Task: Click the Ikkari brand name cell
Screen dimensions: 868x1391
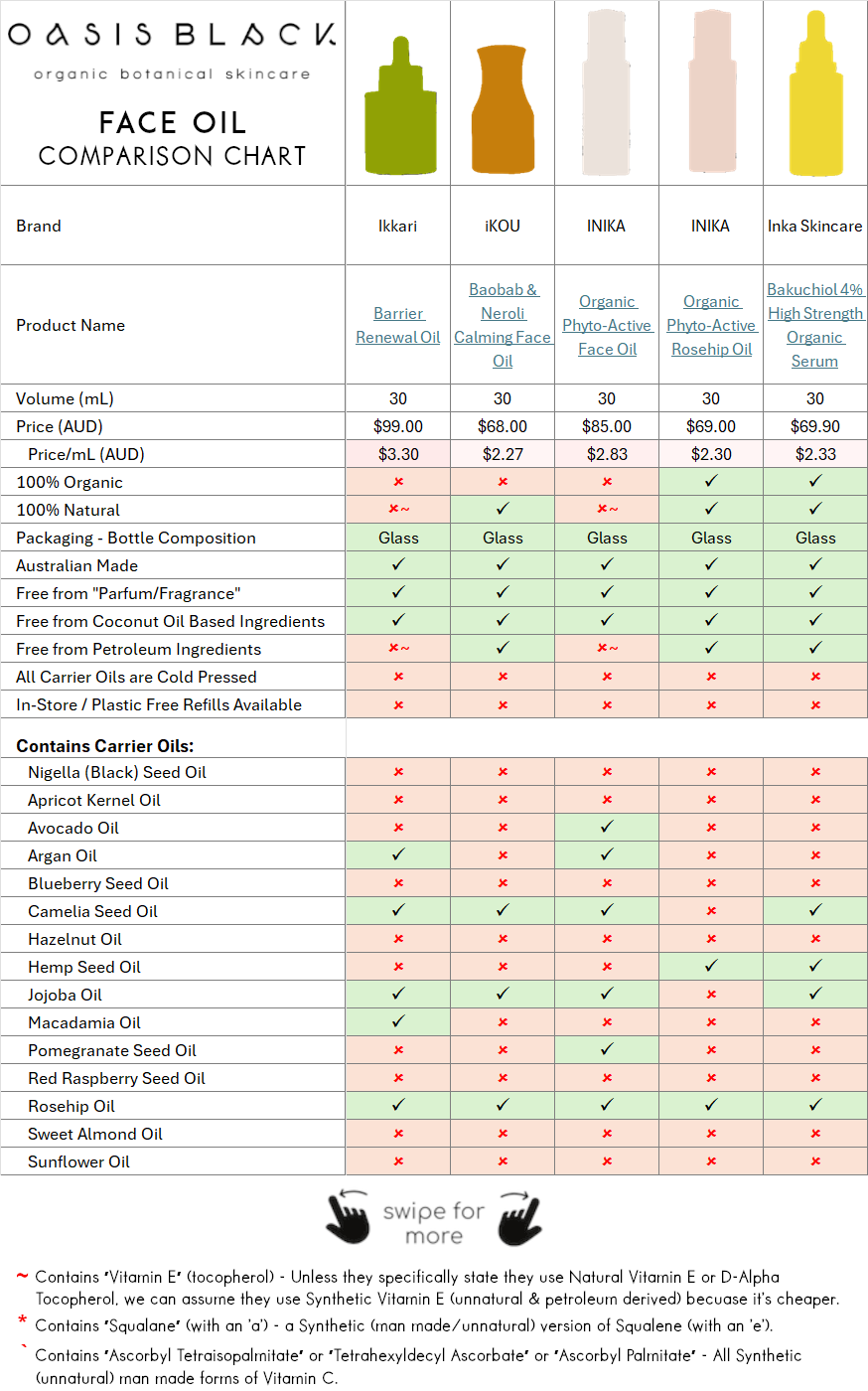Action: [x=398, y=226]
